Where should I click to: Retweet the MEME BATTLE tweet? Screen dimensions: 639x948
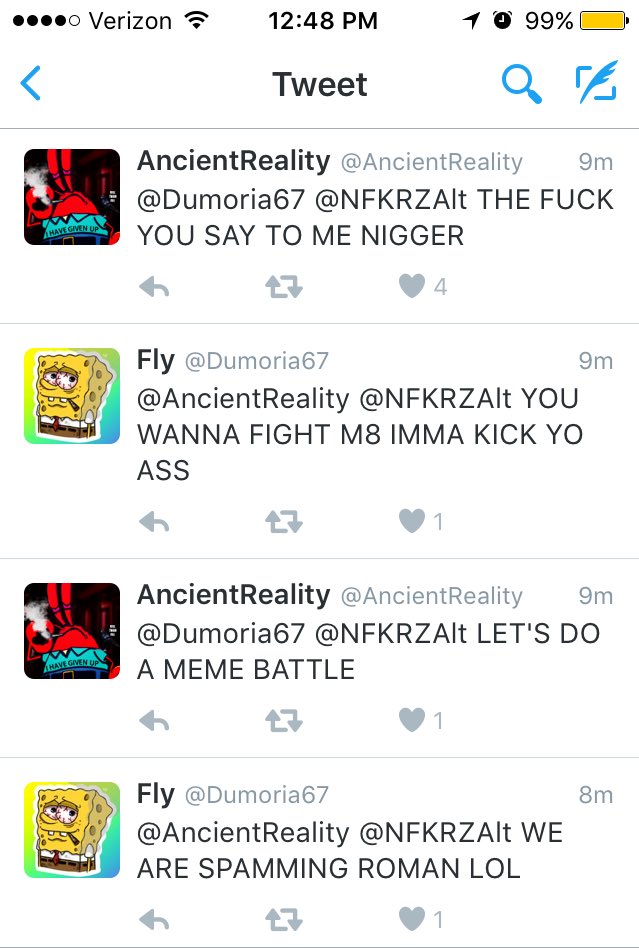(x=284, y=720)
